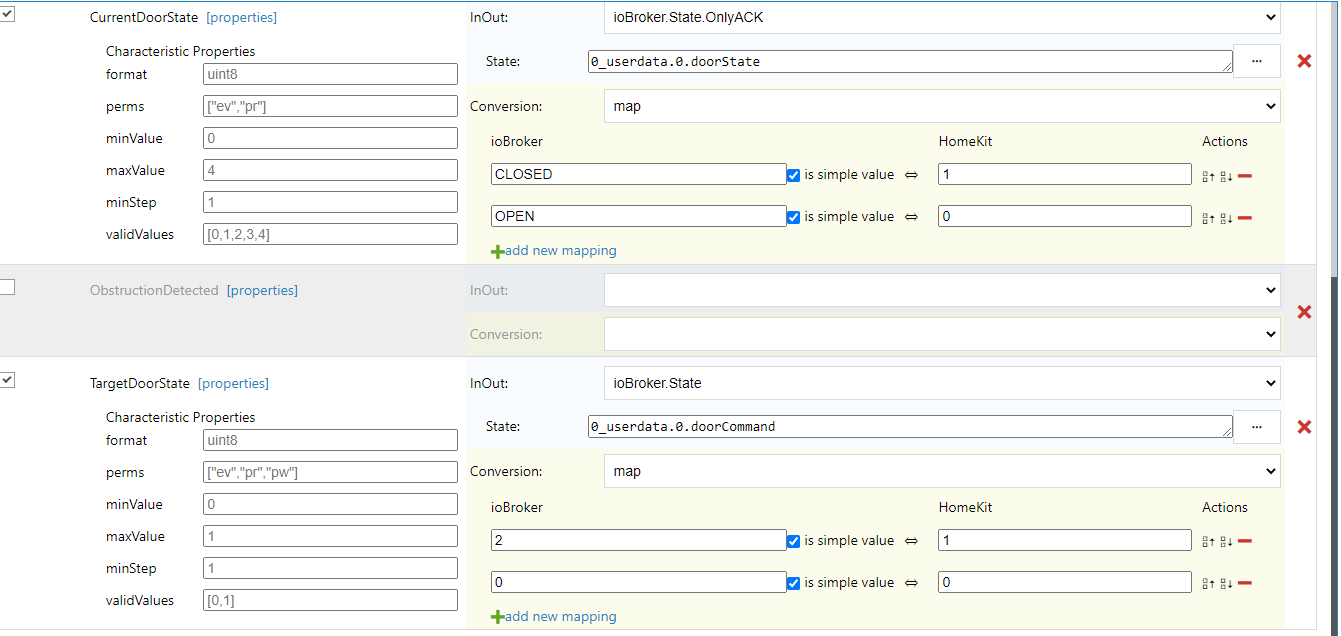Open the ObstructionDetected Conversion dropdown
This screenshot has height=636, width=1341.
(x=942, y=334)
